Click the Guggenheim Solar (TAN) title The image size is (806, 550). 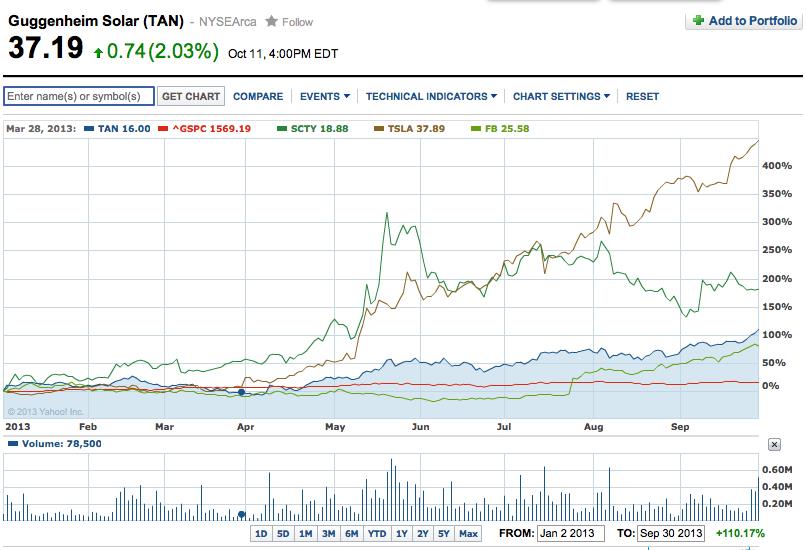pyautogui.click(x=96, y=21)
